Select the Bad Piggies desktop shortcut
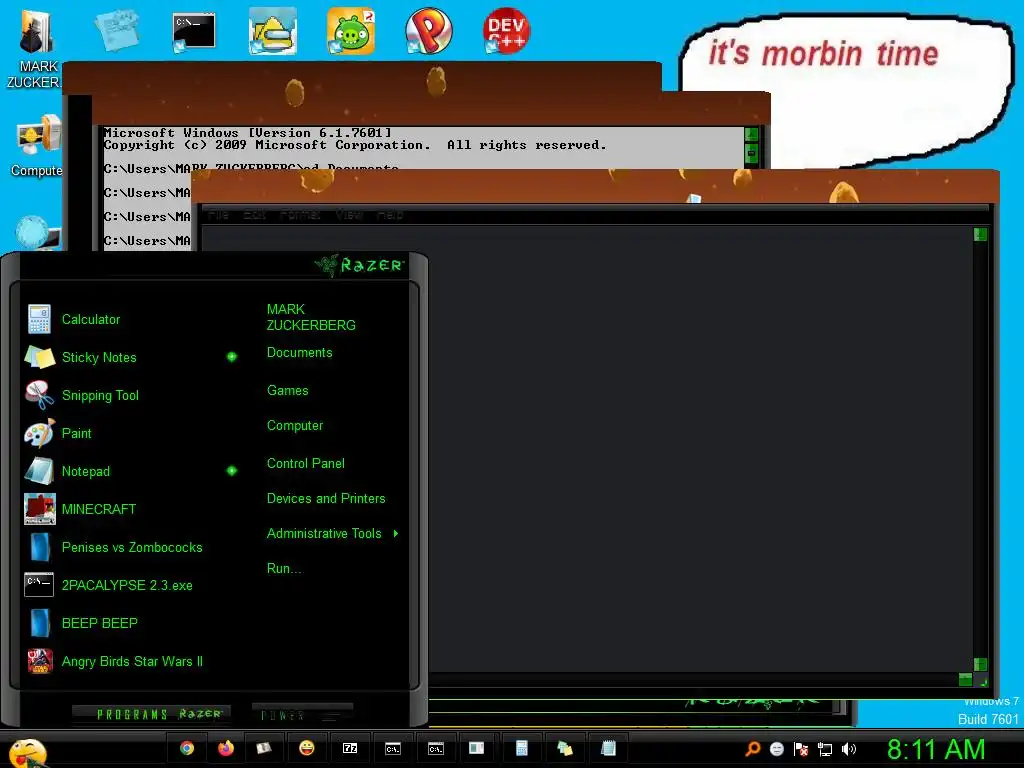This screenshot has height=768, width=1024. pos(351,31)
